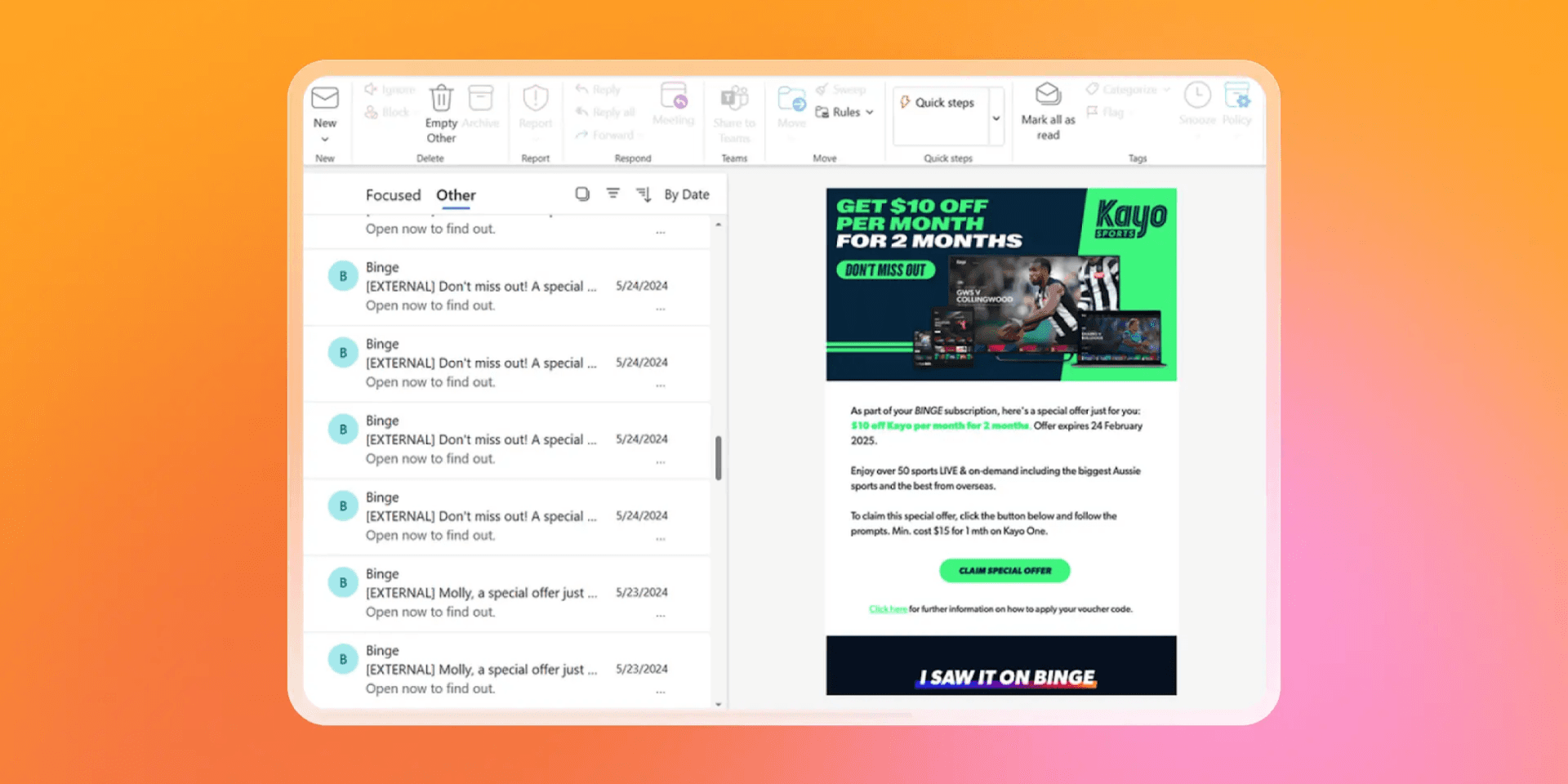This screenshot has height=784, width=1568.
Task: Click the Move folder icon
Action: (x=791, y=100)
